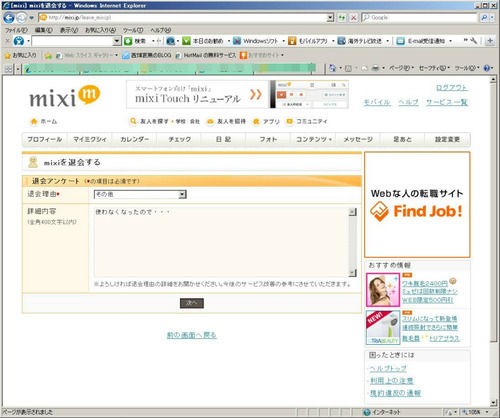This screenshot has height=418, width=500.
Task: Click the 前の画面へ戻る link
Action: click(192, 335)
